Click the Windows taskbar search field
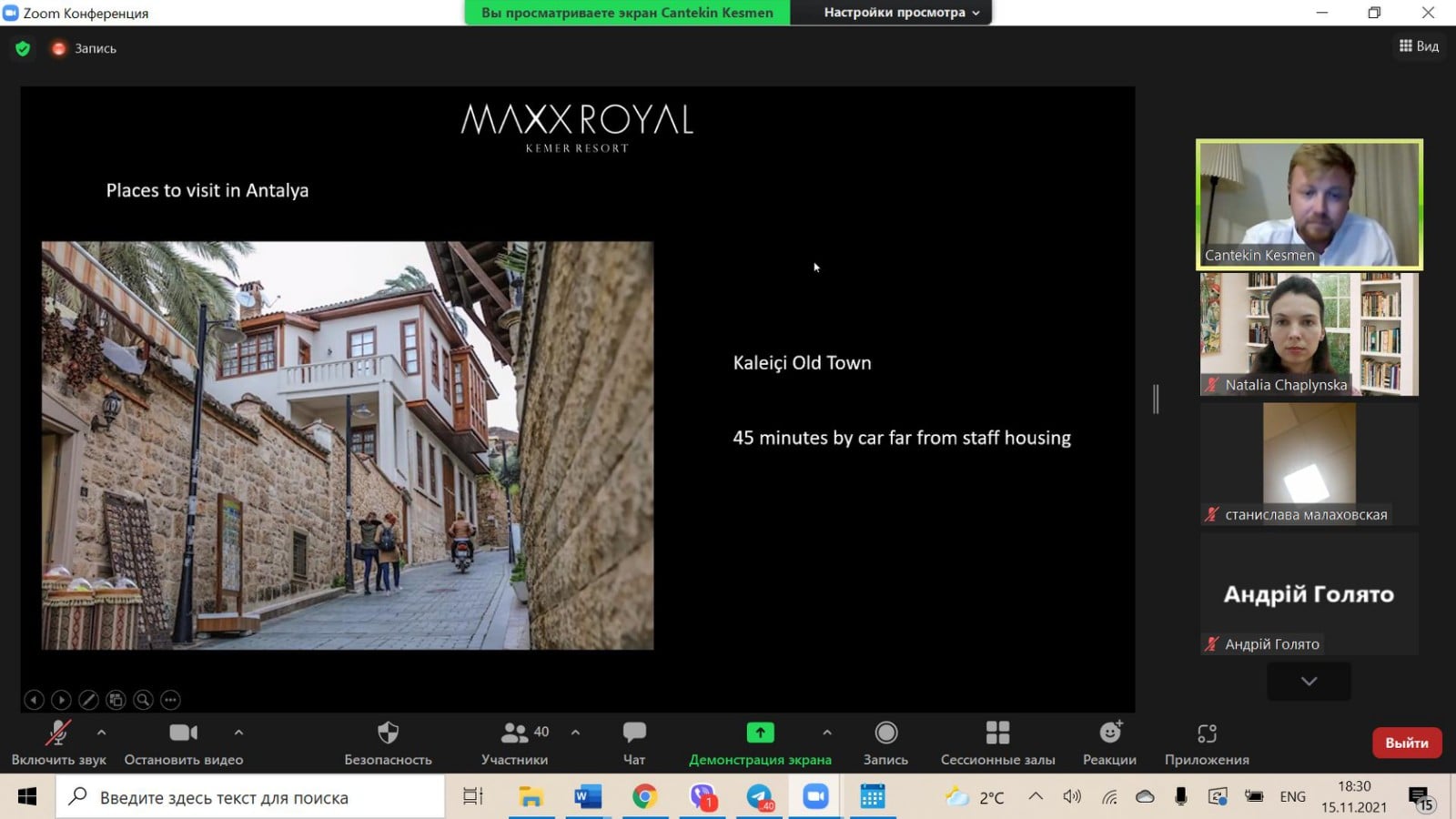The height and width of the screenshot is (819, 1456). (250, 797)
